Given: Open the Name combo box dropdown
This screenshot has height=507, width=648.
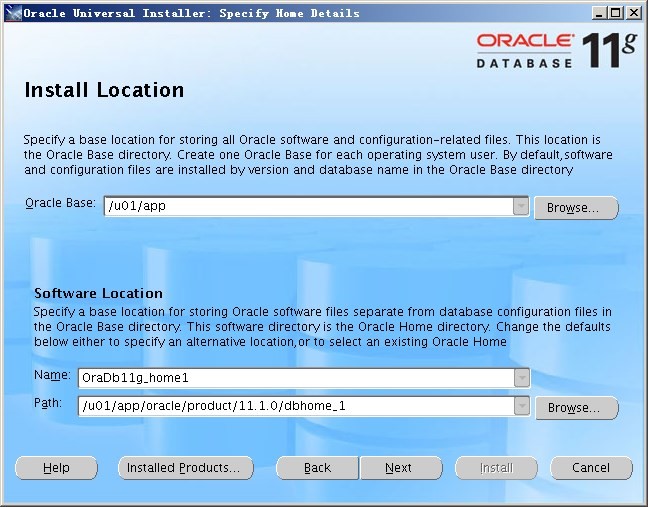Looking at the screenshot, I should (520, 378).
